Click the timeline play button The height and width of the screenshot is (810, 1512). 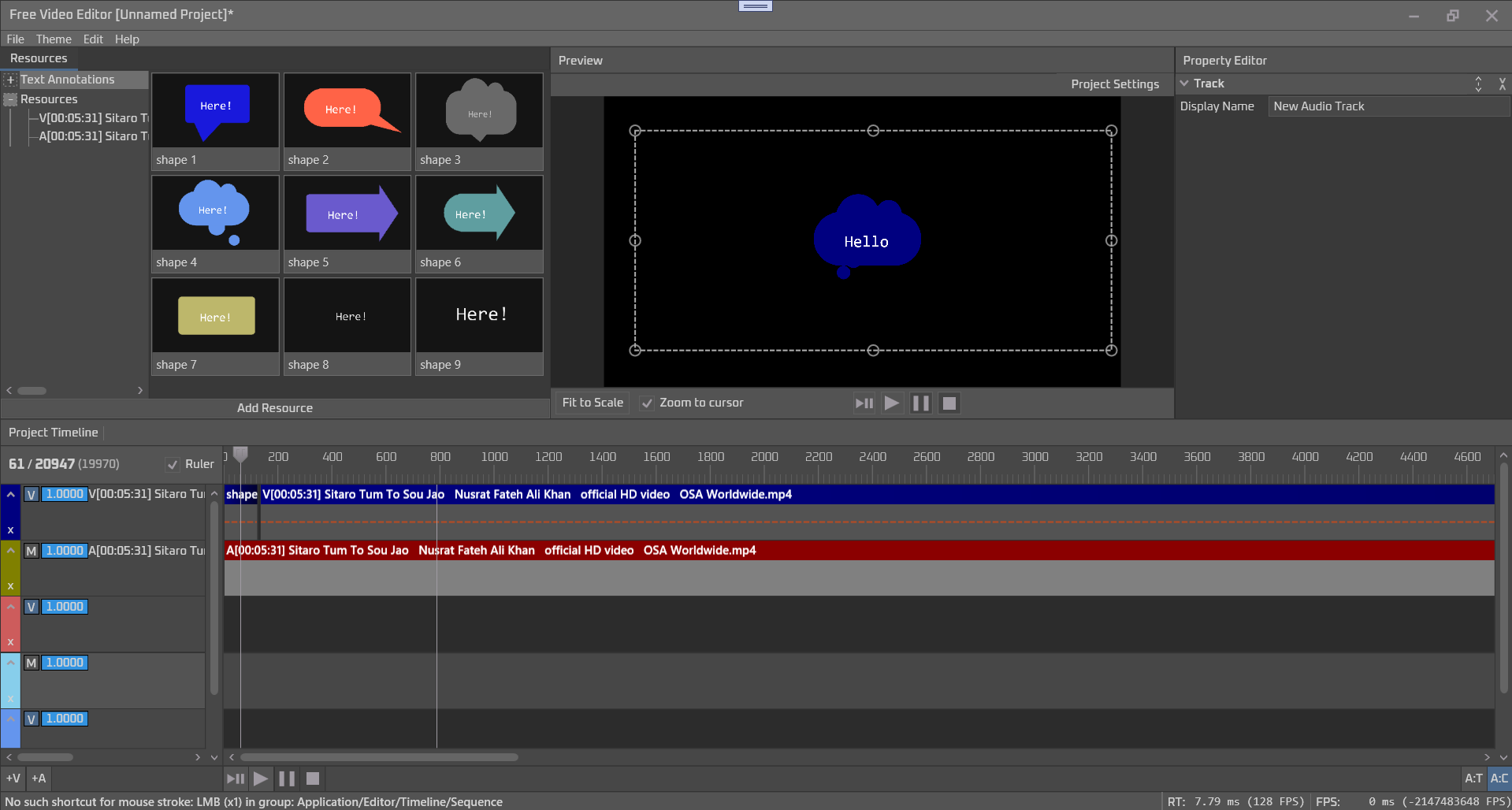(x=260, y=778)
